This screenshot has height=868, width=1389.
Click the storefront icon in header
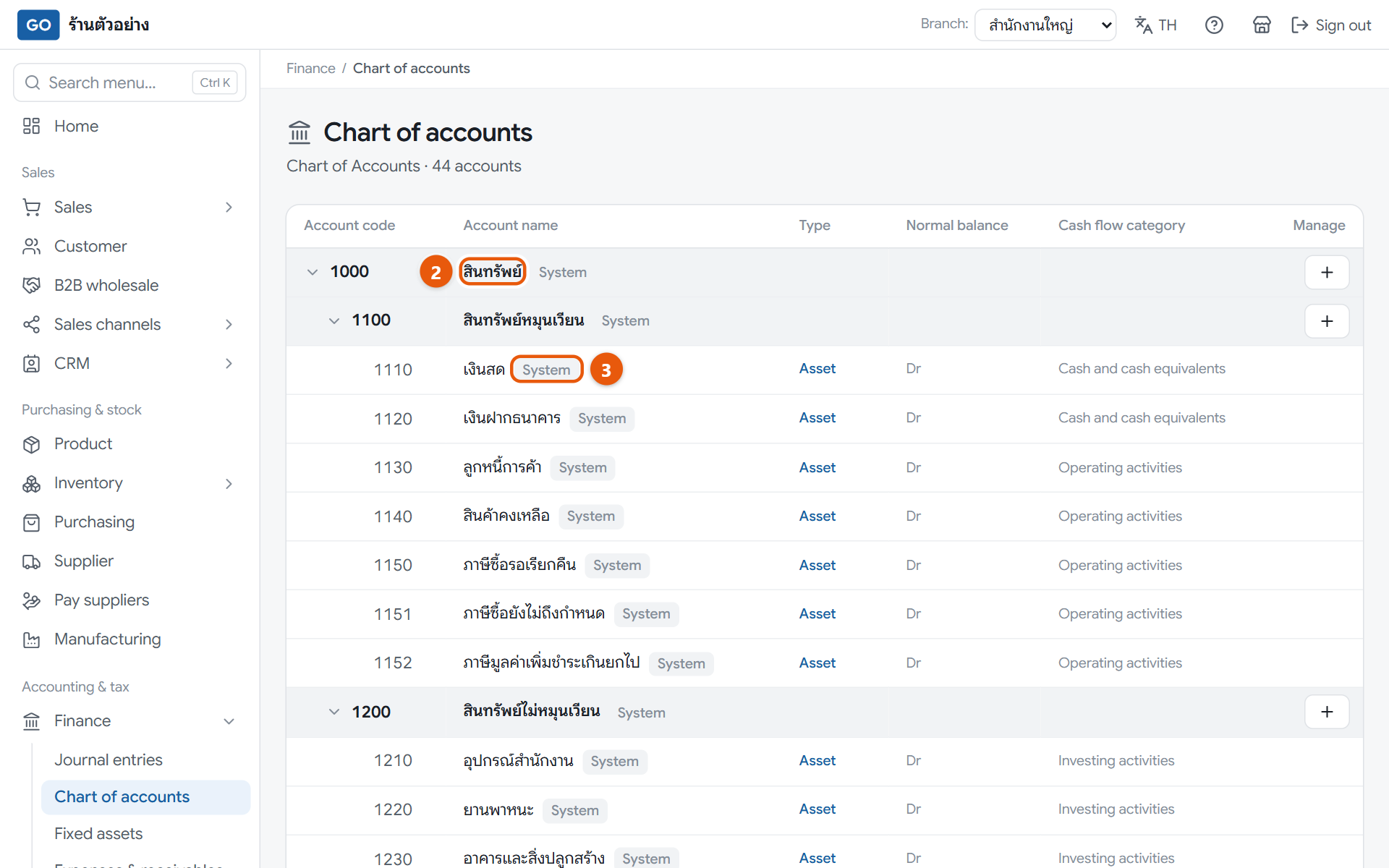(1262, 25)
